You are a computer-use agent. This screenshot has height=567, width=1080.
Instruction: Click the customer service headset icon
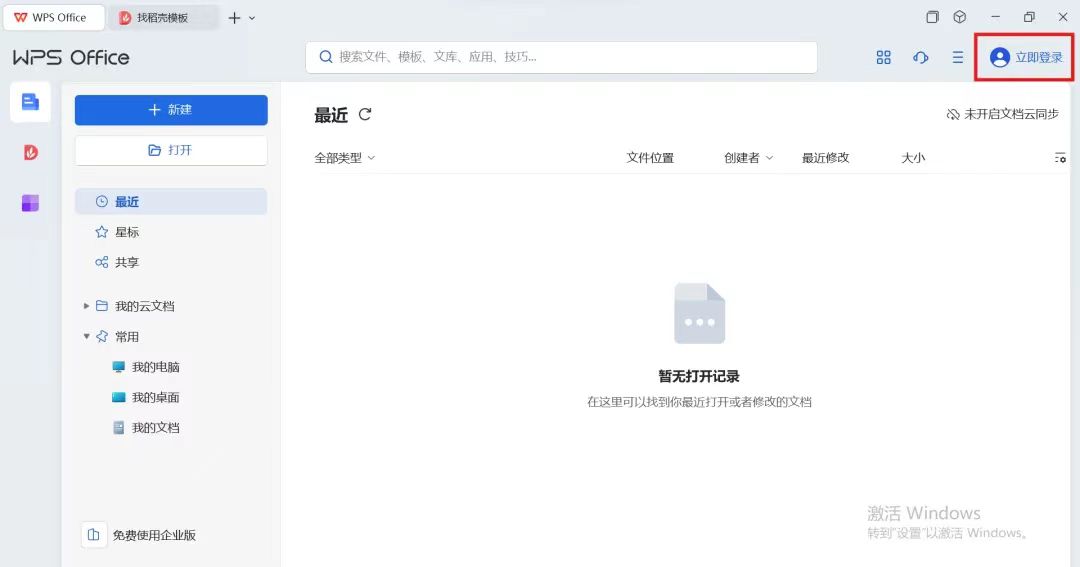click(920, 58)
